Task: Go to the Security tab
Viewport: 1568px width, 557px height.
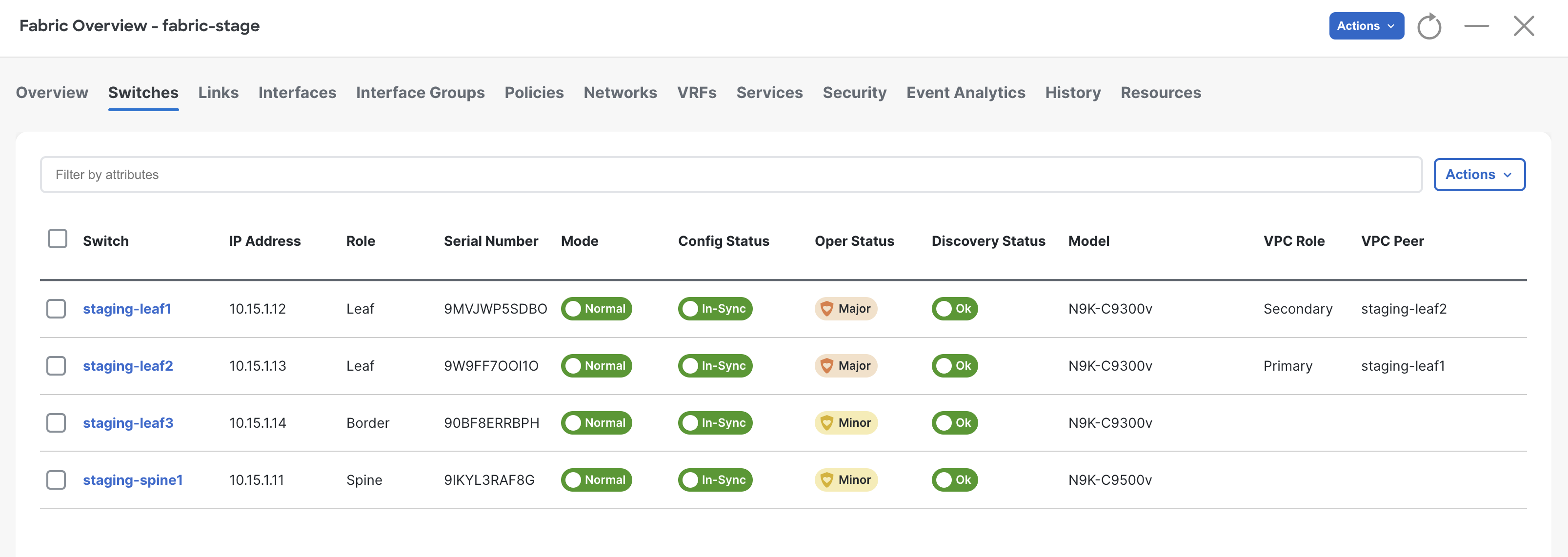Action: tap(854, 93)
